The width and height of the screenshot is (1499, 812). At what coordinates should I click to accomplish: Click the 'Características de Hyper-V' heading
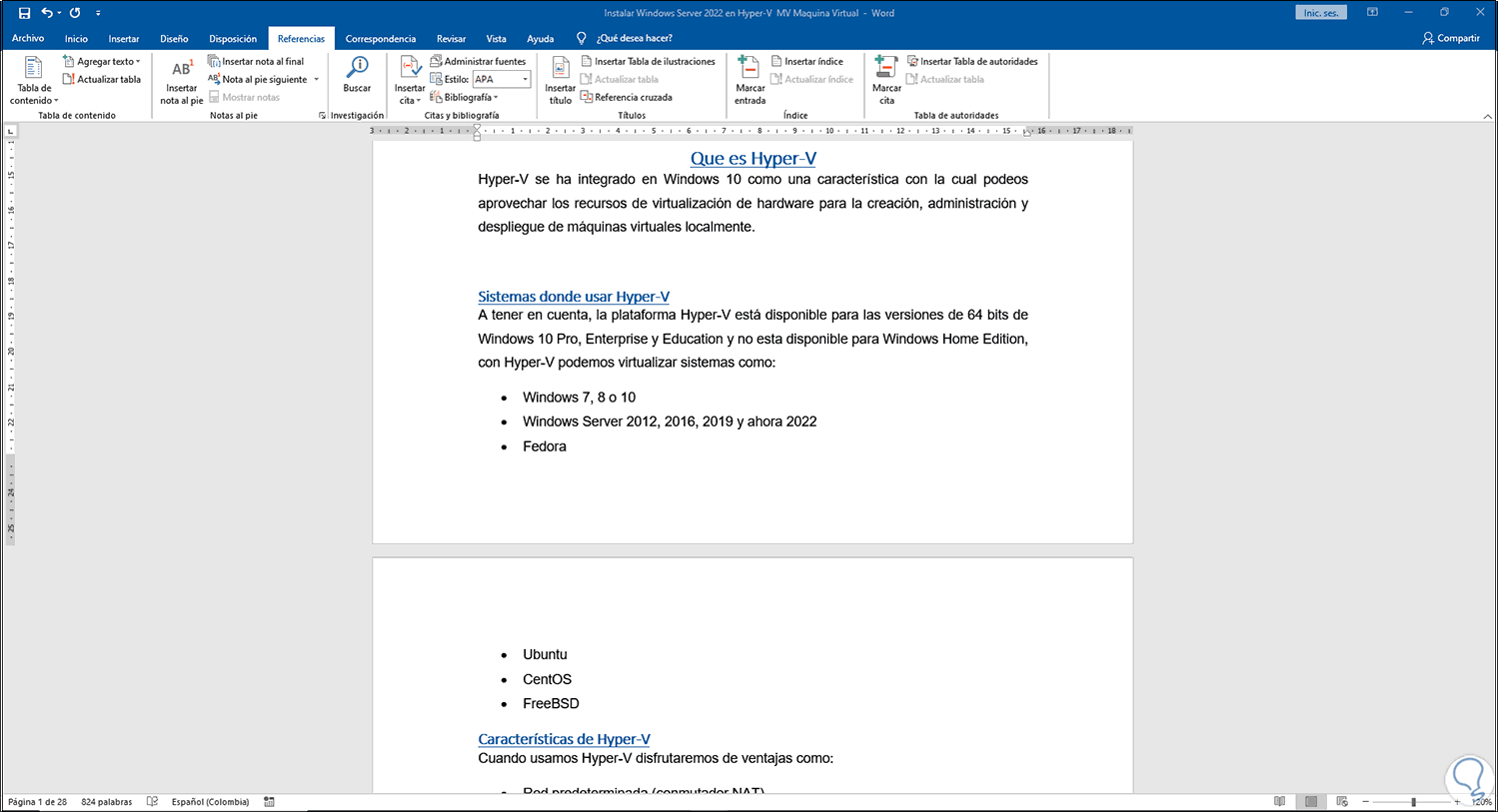pyautogui.click(x=565, y=739)
